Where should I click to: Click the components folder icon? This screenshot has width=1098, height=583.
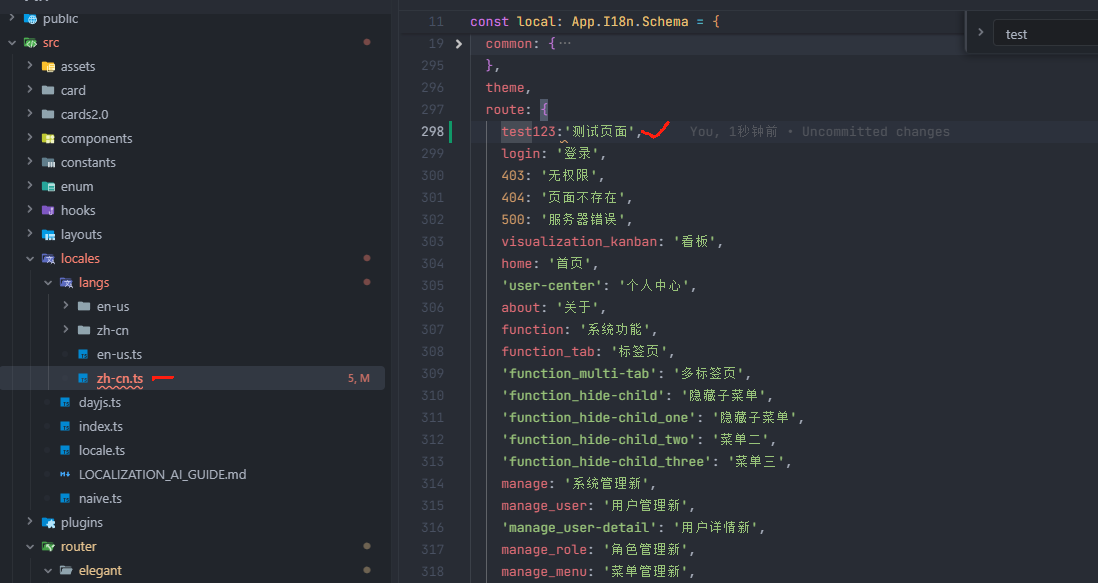pyautogui.click(x=48, y=139)
